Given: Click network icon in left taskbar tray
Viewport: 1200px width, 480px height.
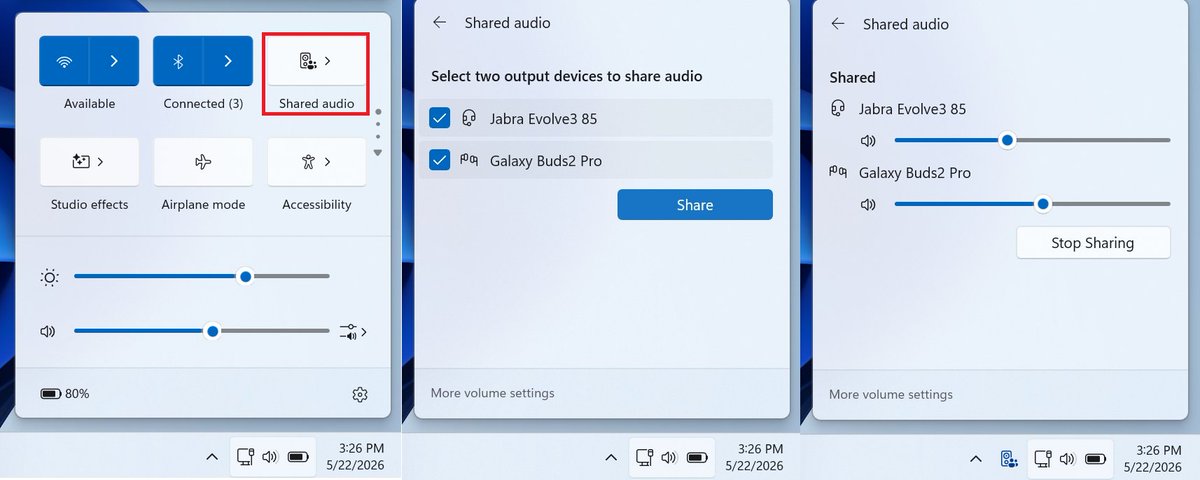Looking at the screenshot, I should tap(246, 457).
